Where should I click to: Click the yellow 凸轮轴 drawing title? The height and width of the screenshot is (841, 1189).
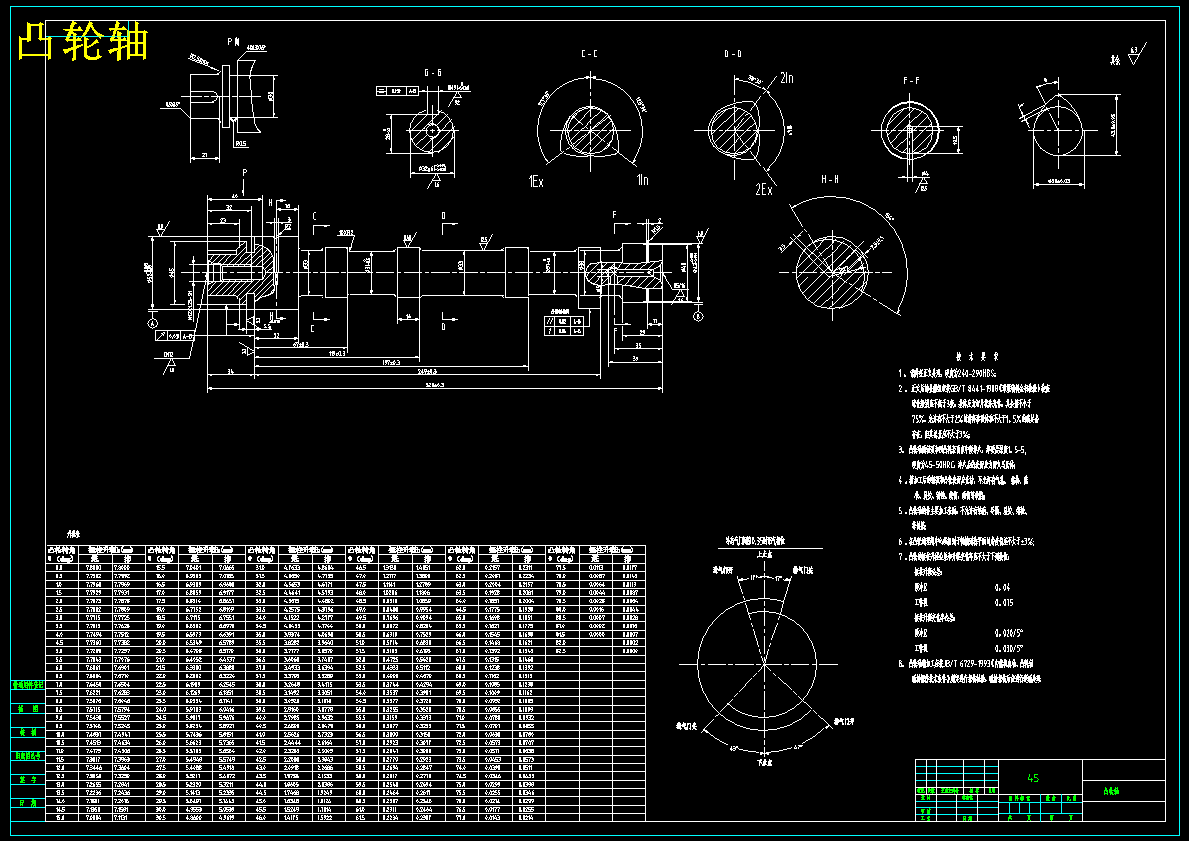pyautogui.click(x=82, y=40)
